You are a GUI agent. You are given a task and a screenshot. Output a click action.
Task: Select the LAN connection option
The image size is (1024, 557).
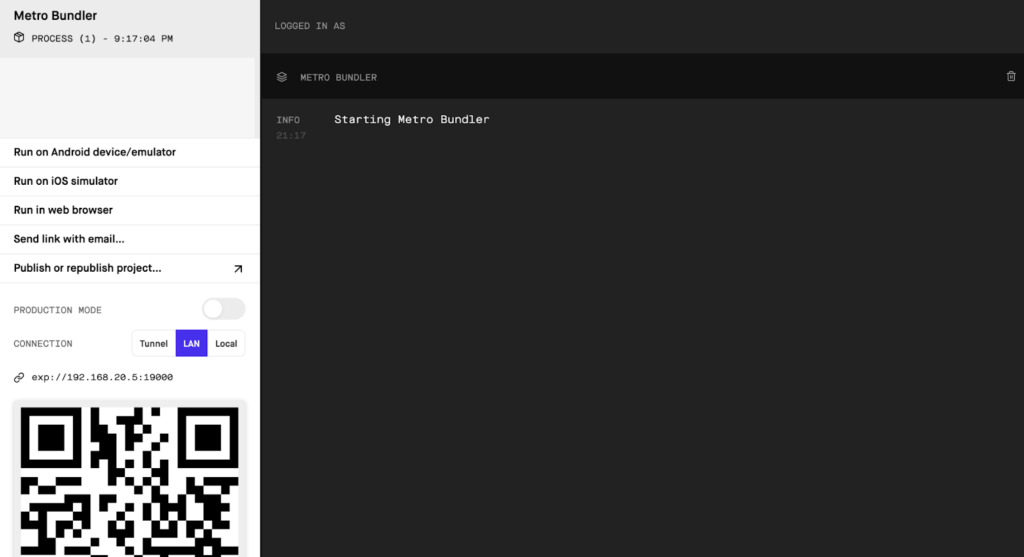tap(191, 343)
